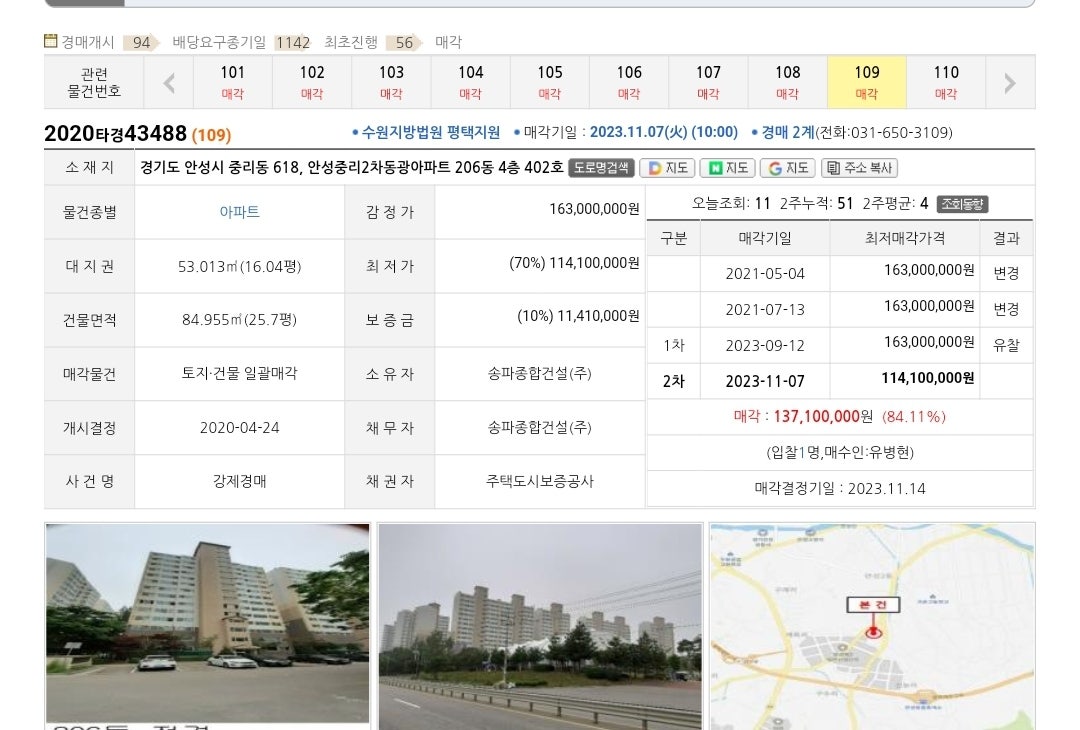Click the deposit (10%) 11,410,000원
The width and height of the screenshot is (1080, 730).
[579, 316]
